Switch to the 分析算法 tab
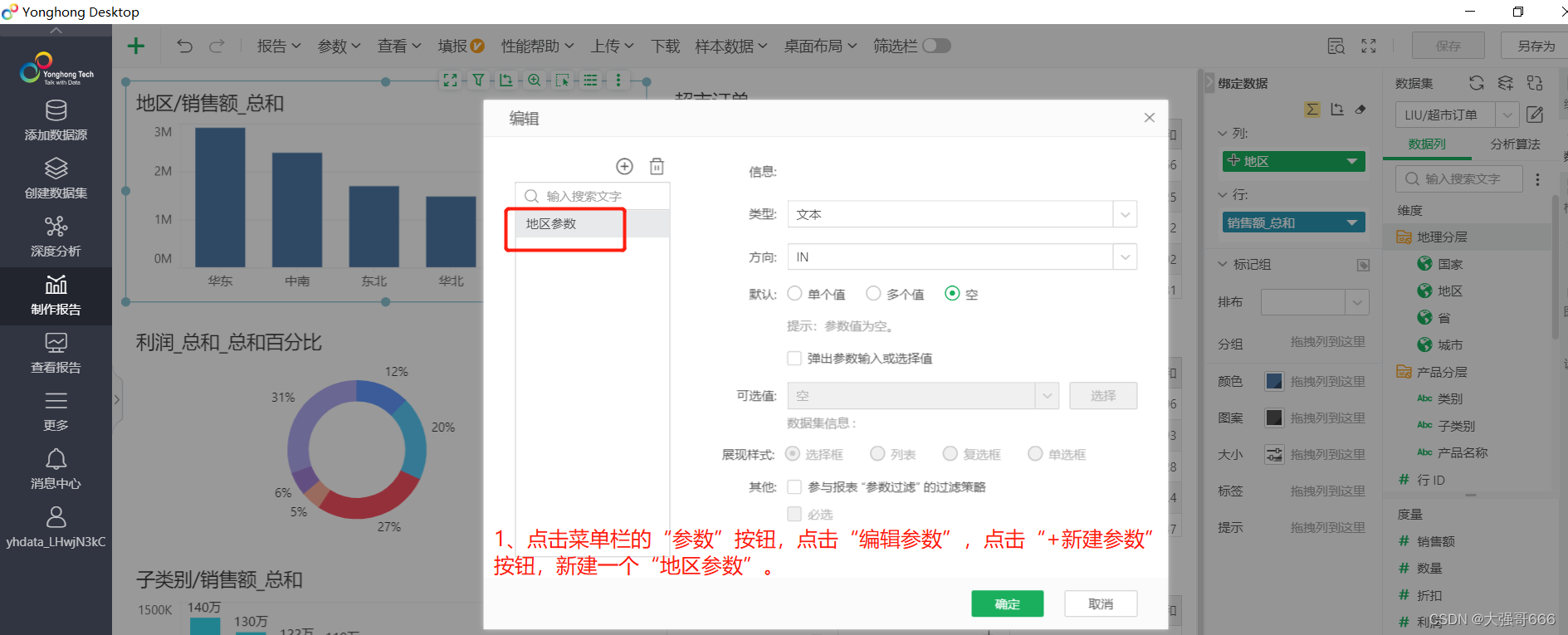 1515,144
